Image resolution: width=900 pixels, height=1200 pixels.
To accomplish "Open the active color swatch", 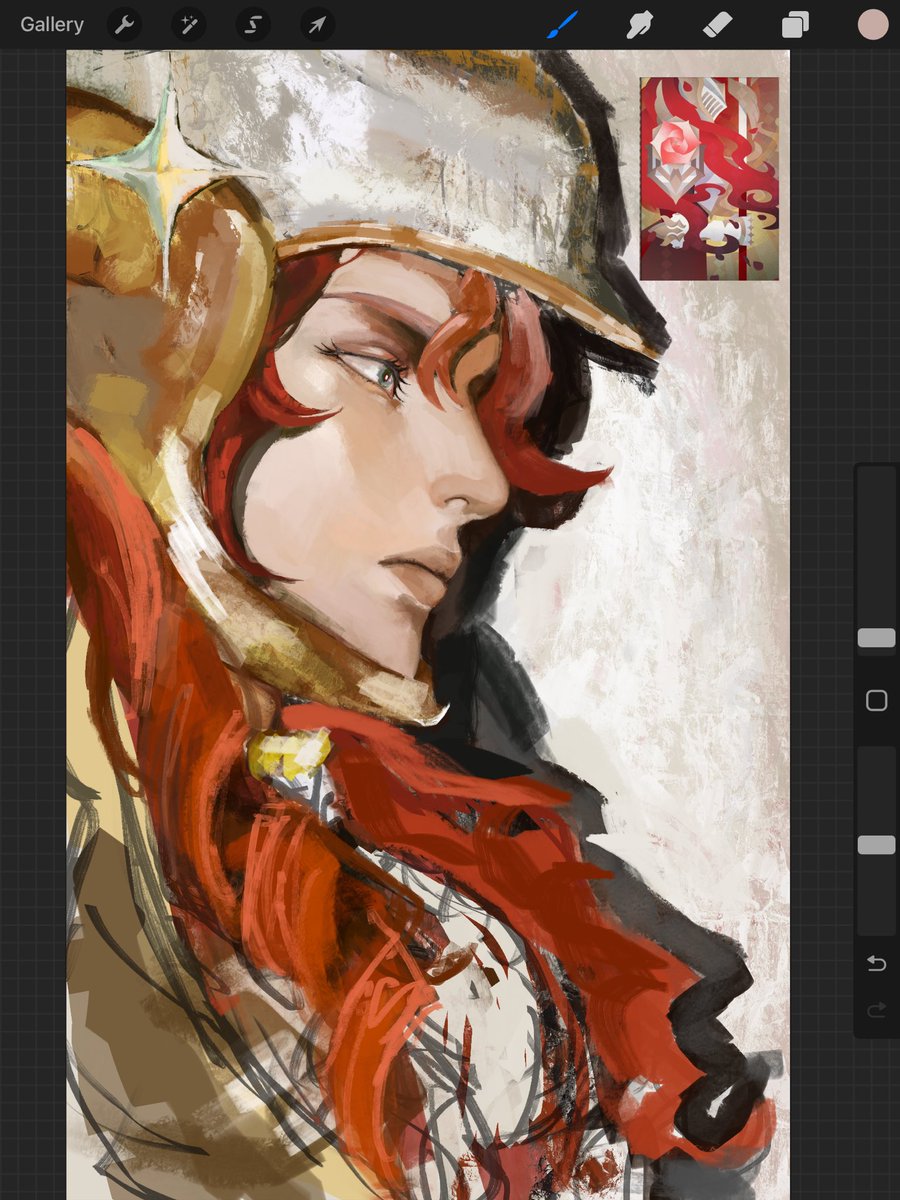I will [873, 25].
